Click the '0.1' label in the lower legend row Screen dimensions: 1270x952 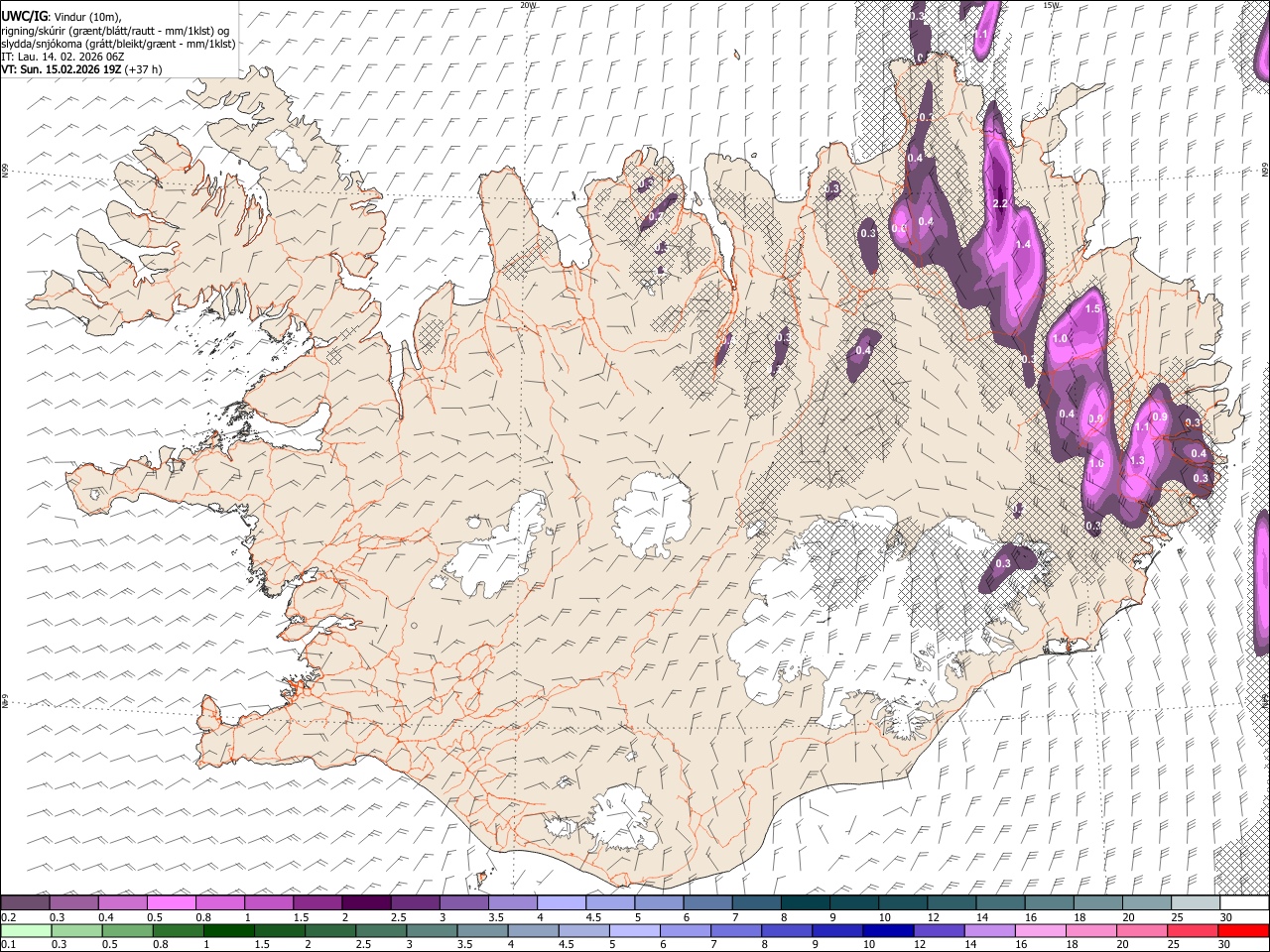coord(8,945)
